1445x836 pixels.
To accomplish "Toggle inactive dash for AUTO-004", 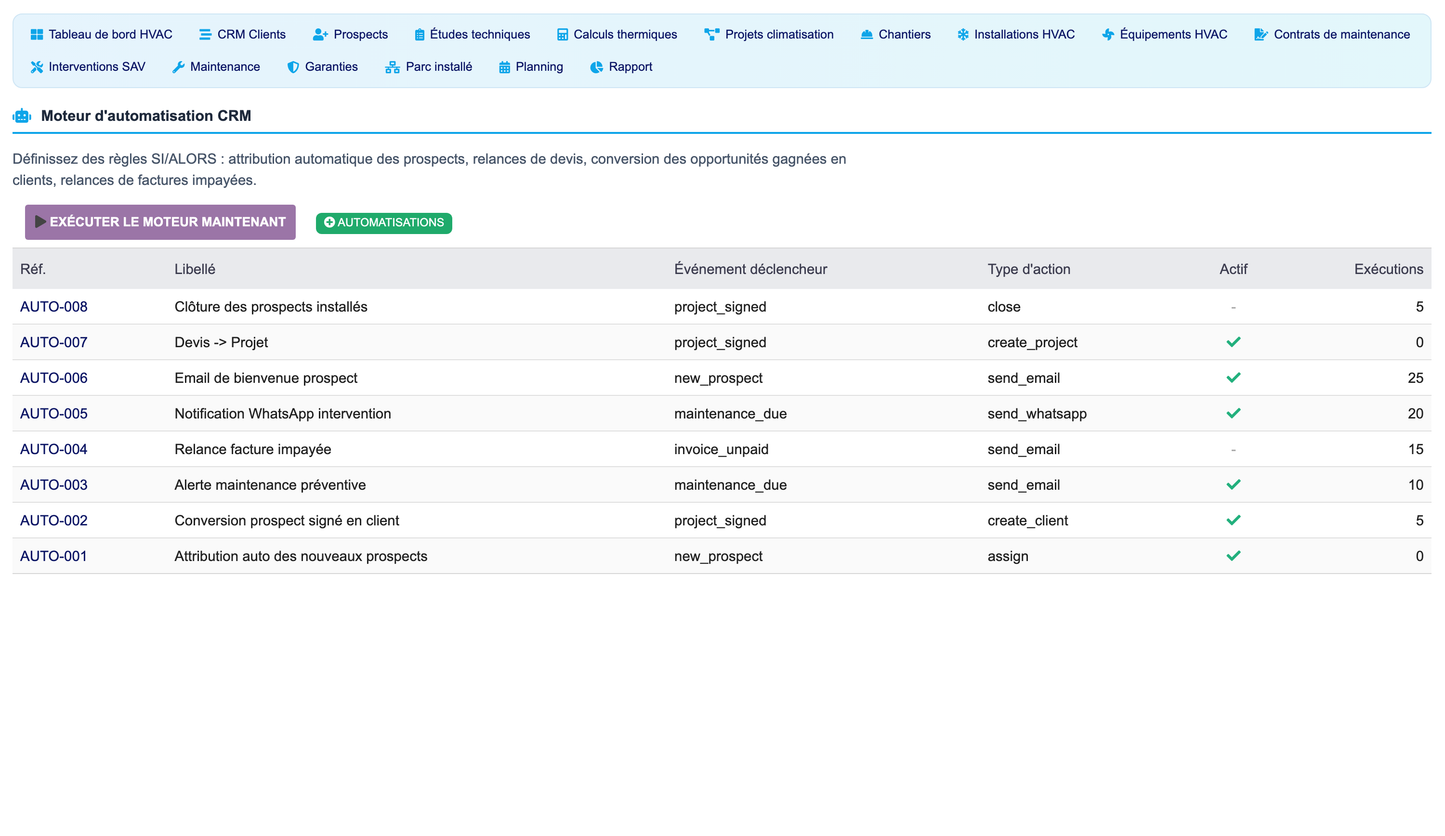I will click(1233, 449).
